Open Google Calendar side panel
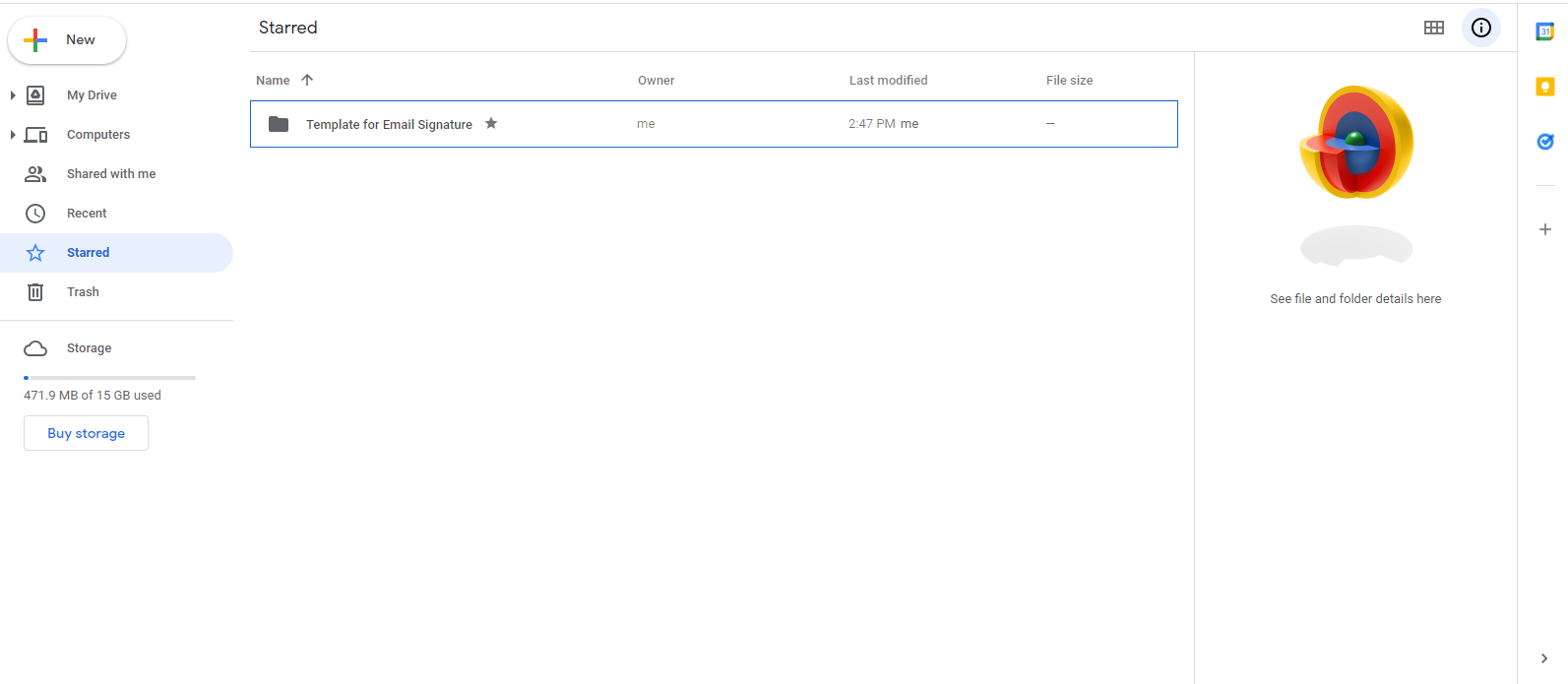Viewport: 1568px width, 684px height. click(x=1544, y=31)
